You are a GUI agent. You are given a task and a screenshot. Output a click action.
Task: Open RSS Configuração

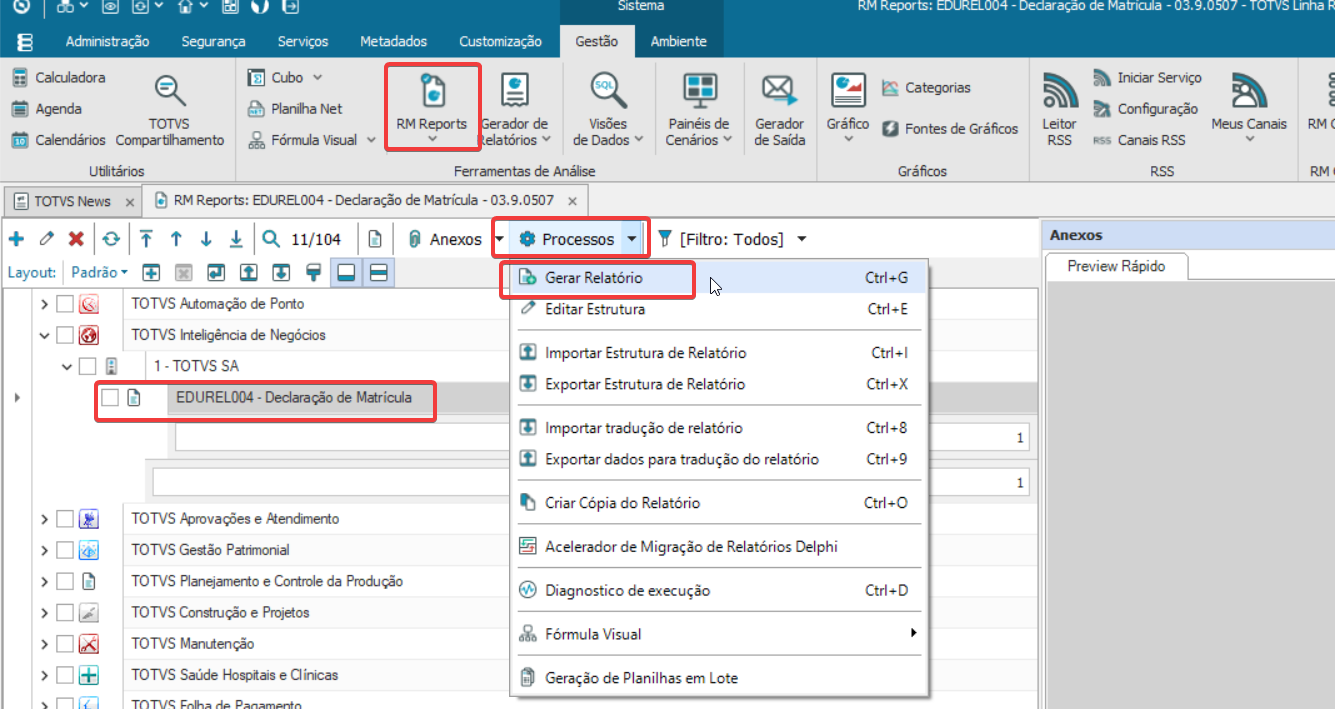(x=1145, y=109)
